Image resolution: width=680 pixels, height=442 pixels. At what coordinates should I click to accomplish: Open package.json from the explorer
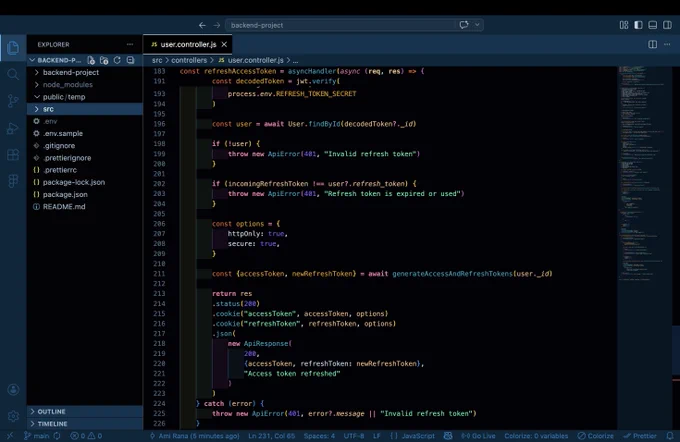pyautogui.click(x=65, y=194)
